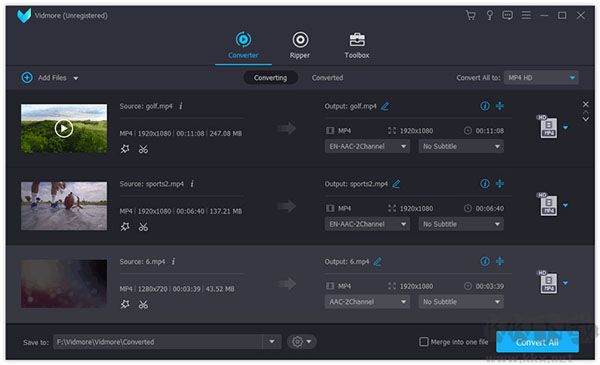Open the feedback chat icon

507,15
